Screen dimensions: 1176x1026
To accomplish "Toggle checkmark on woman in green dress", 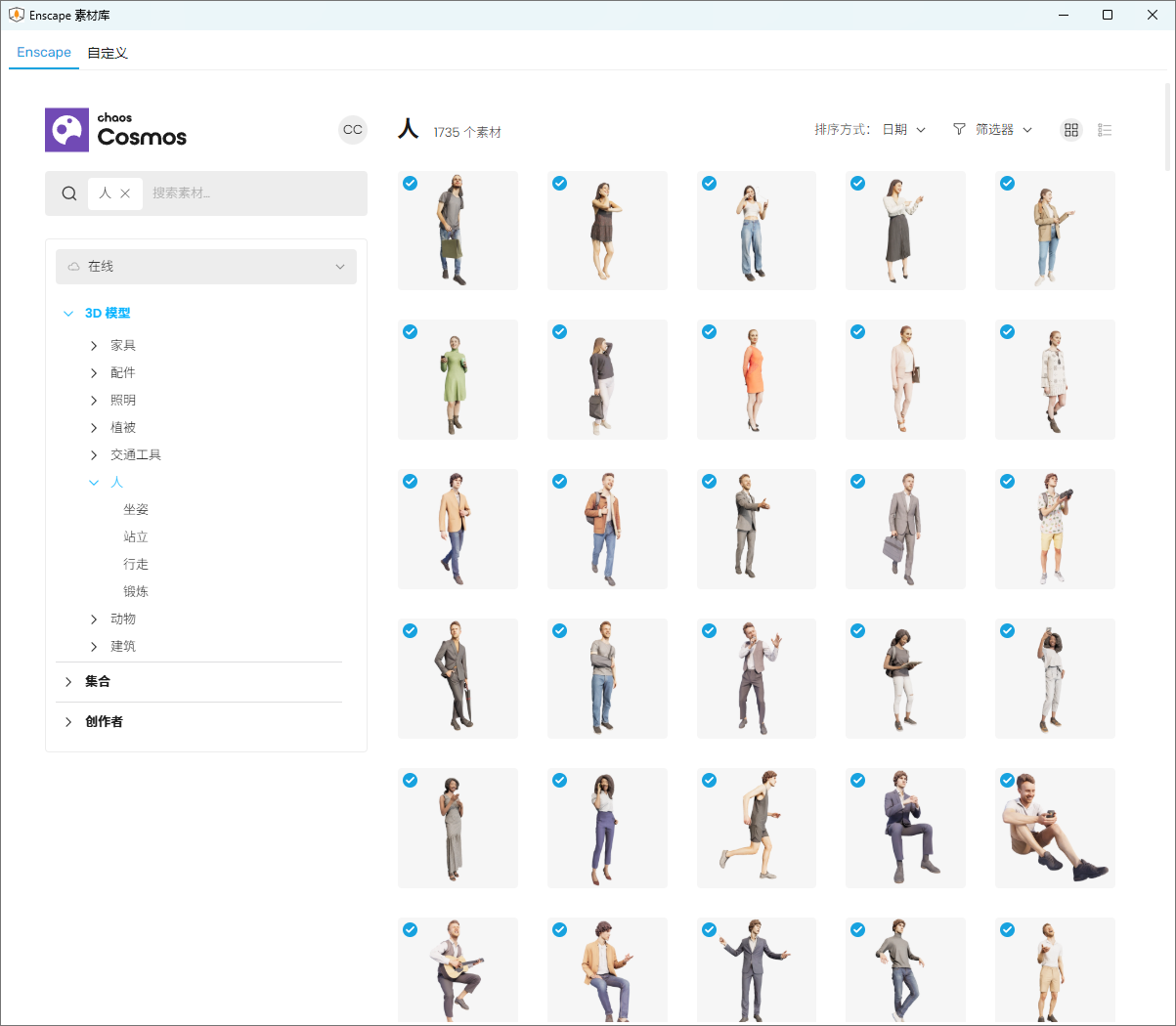I will click(411, 332).
